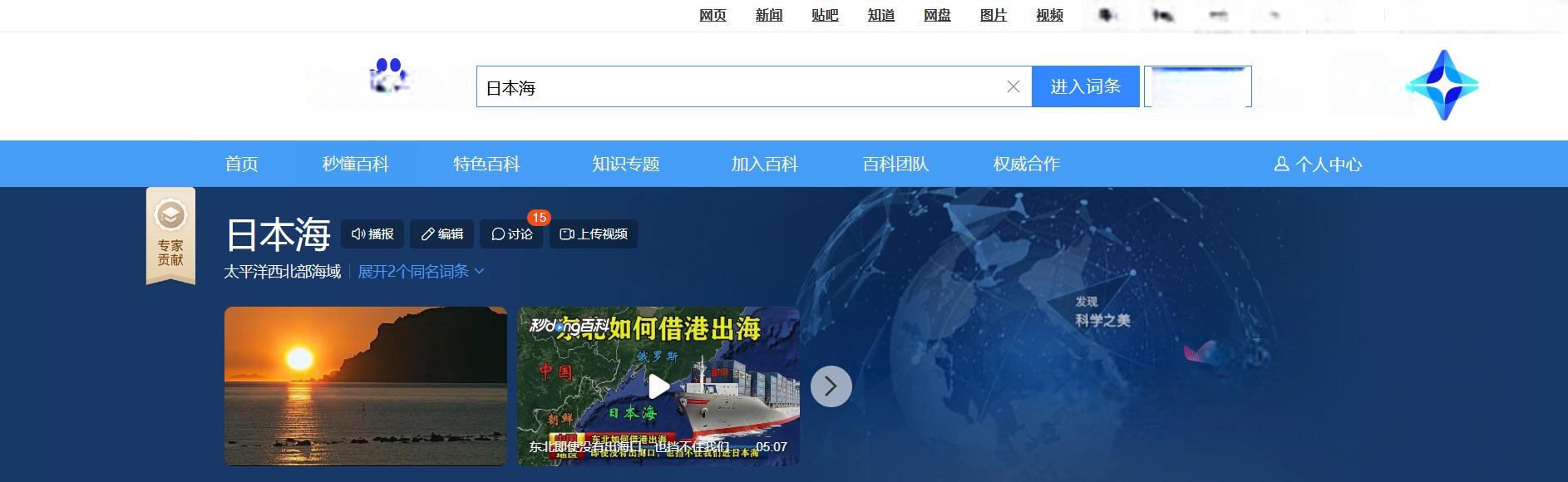Open the 讨论 discussion button
The width and height of the screenshot is (1568, 482).
(x=511, y=234)
